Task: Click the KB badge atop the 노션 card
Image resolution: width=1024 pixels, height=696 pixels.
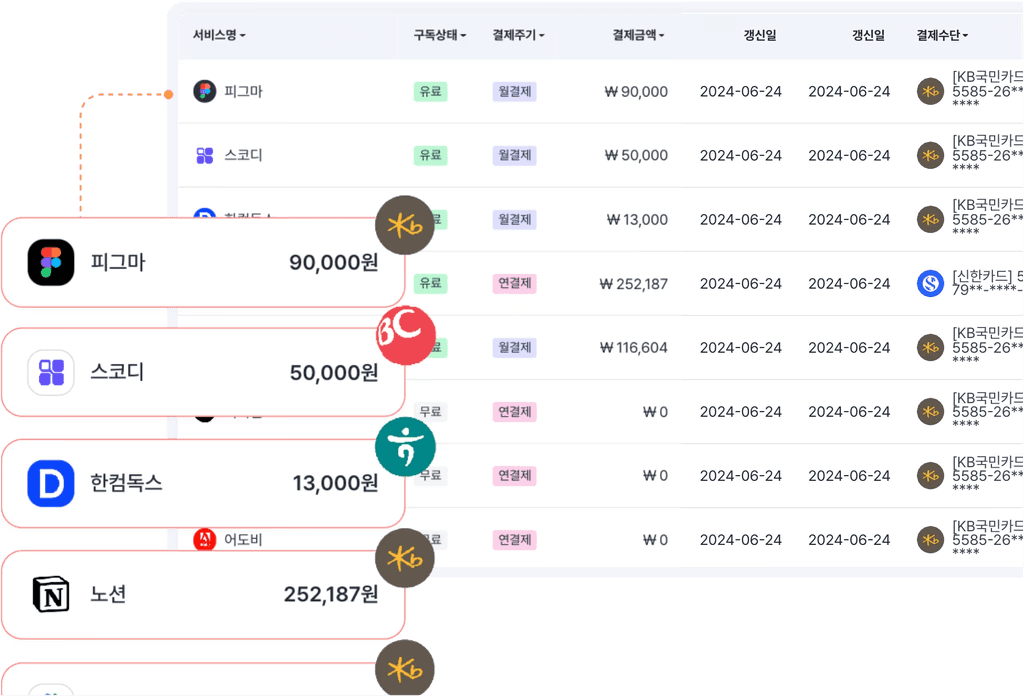Action: pos(405,558)
